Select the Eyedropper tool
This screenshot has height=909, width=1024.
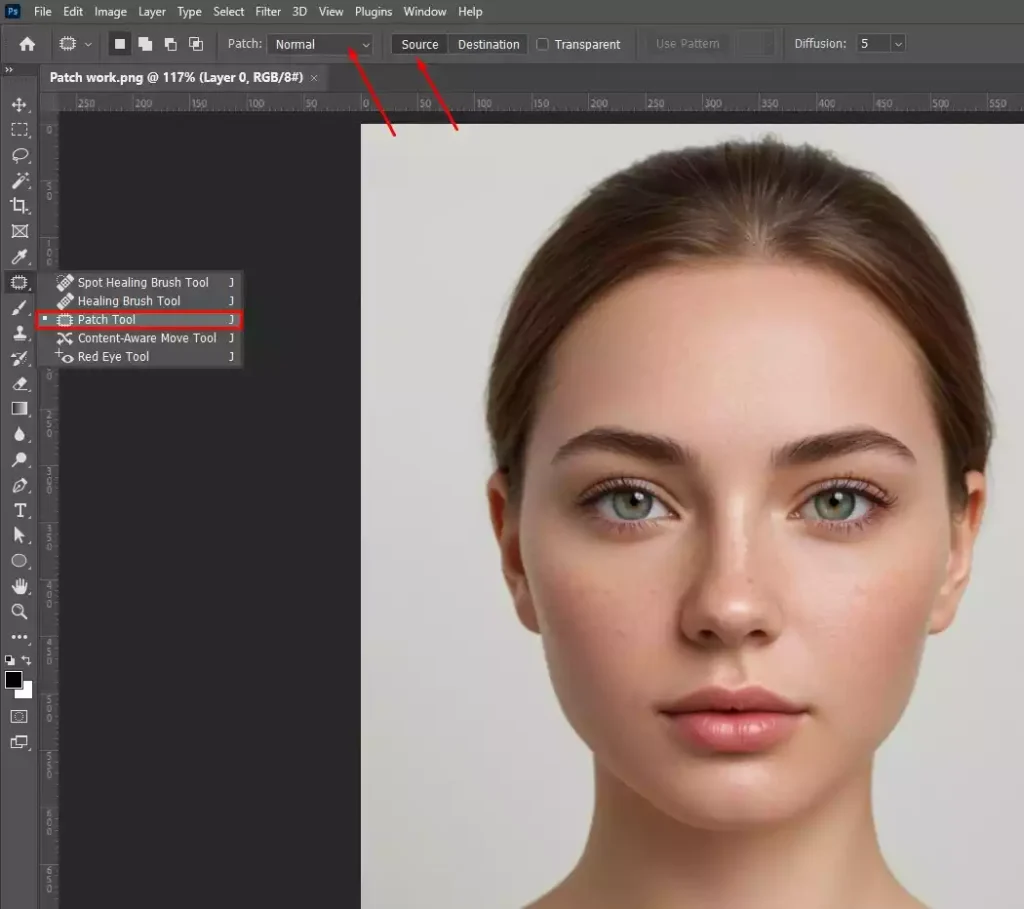20,257
